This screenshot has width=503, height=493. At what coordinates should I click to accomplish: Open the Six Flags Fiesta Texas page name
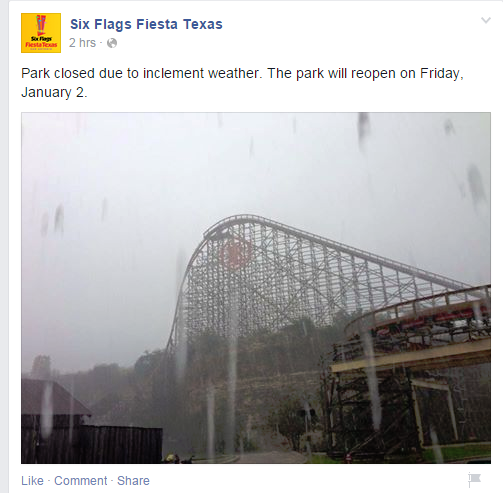pos(146,24)
